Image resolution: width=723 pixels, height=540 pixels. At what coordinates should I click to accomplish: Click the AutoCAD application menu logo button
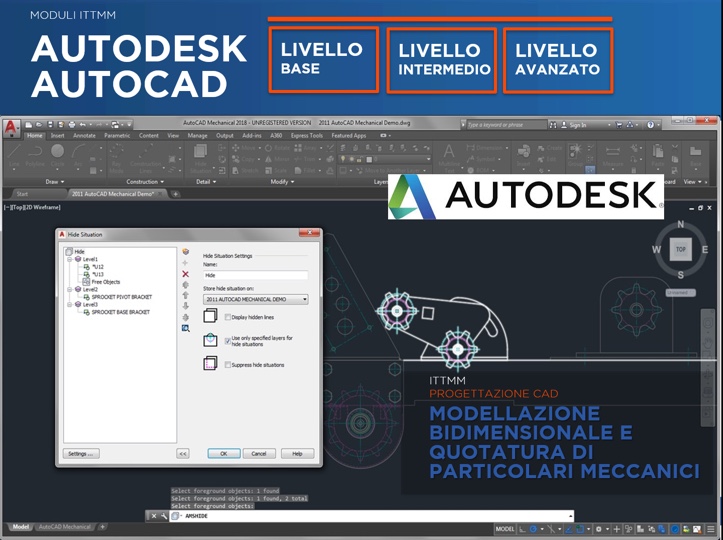click(11, 127)
